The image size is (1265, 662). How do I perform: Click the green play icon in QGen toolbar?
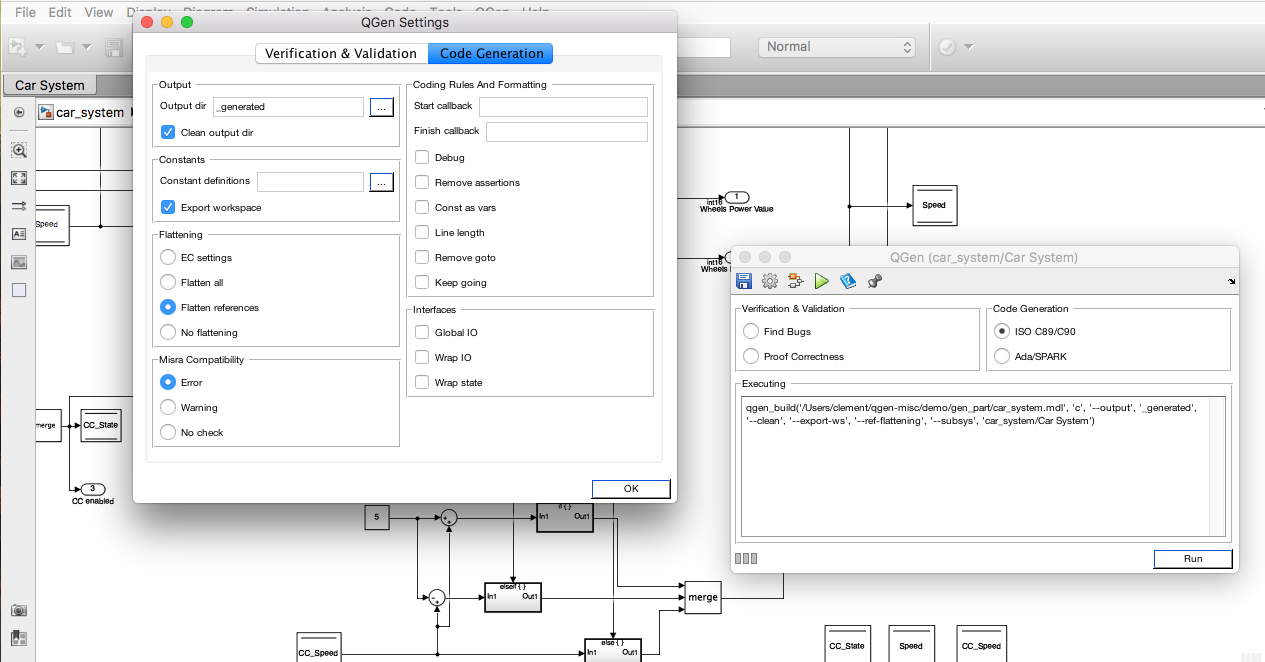822,282
